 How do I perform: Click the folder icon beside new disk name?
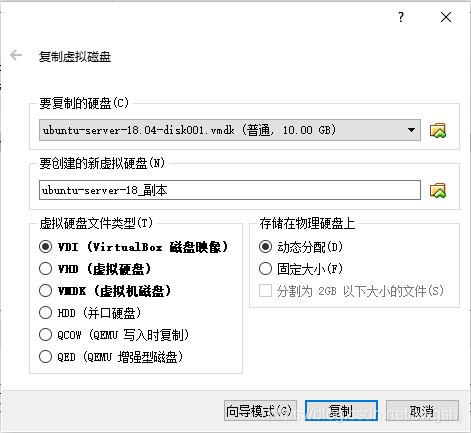click(438, 190)
